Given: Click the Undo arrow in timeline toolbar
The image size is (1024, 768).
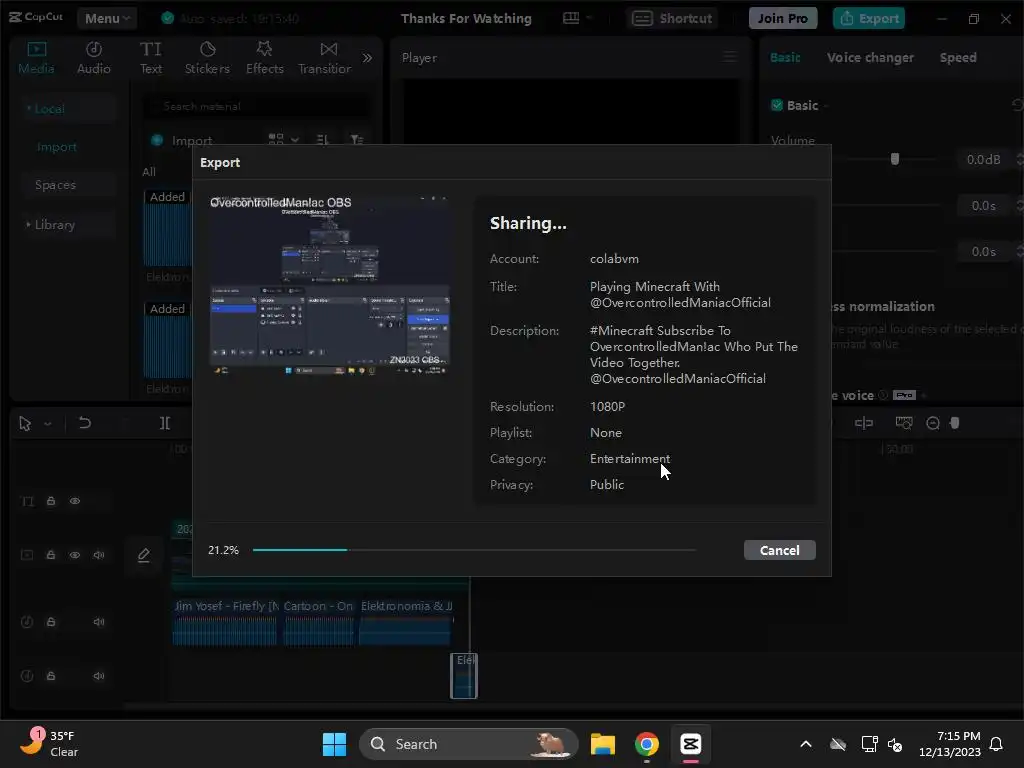Looking at the screenshot, I should tap(85, 423).
